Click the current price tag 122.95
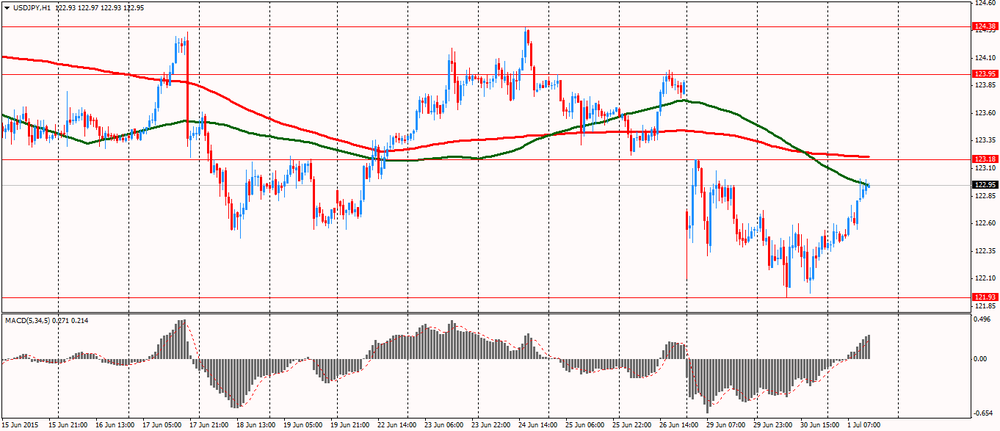1000x431 pixels. 985,185
